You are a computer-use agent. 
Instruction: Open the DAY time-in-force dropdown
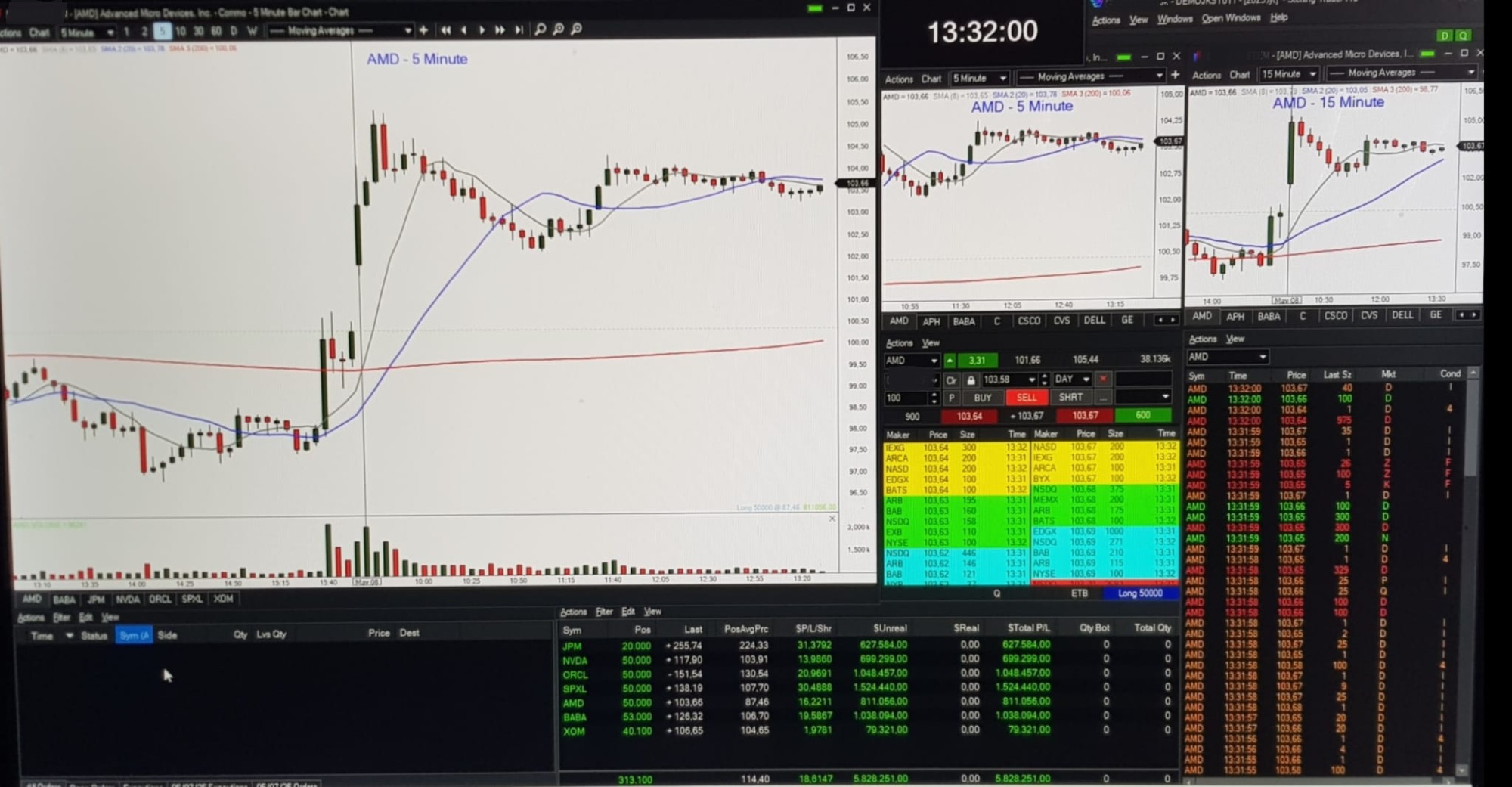tap(1072, 379)
